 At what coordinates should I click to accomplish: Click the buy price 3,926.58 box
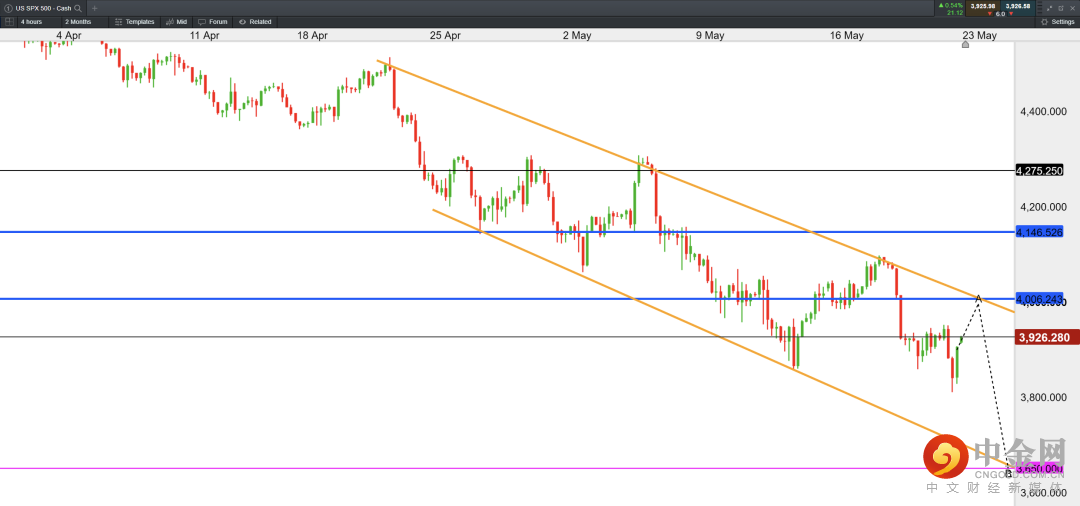pyautogui.click(x=1018, y=7)
